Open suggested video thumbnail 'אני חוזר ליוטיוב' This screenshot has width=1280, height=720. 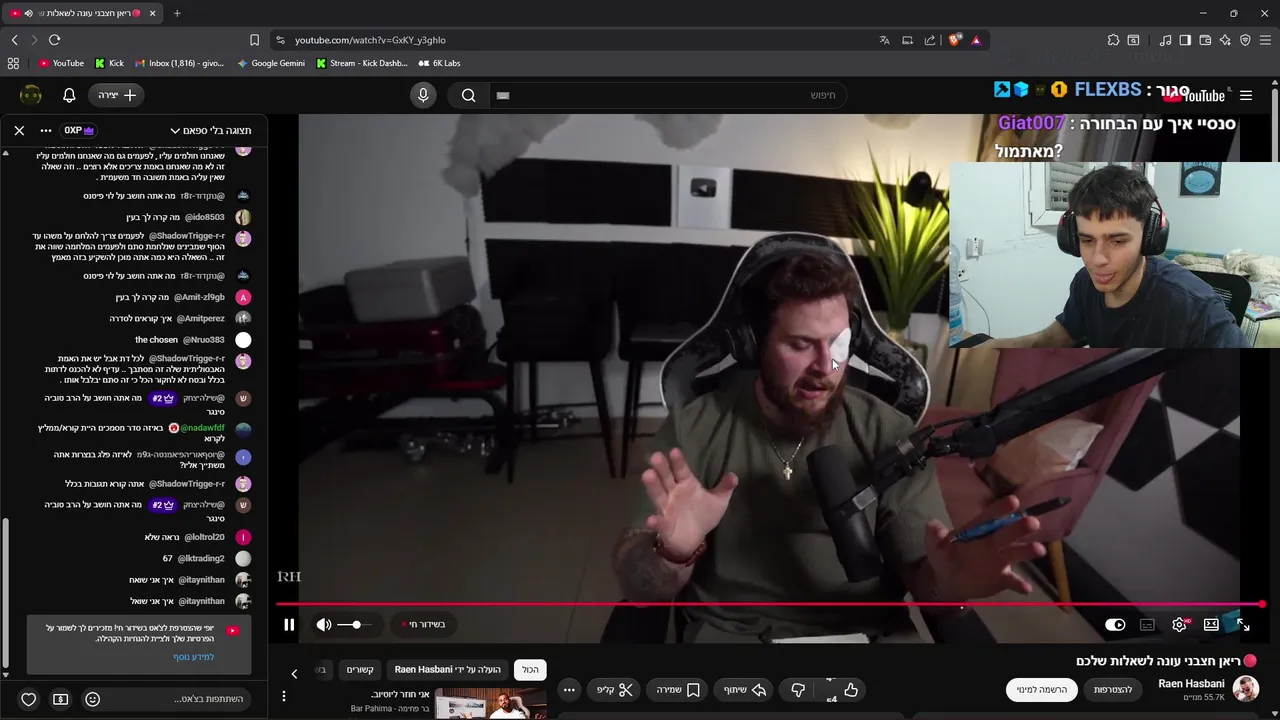(x=491, y=704)
